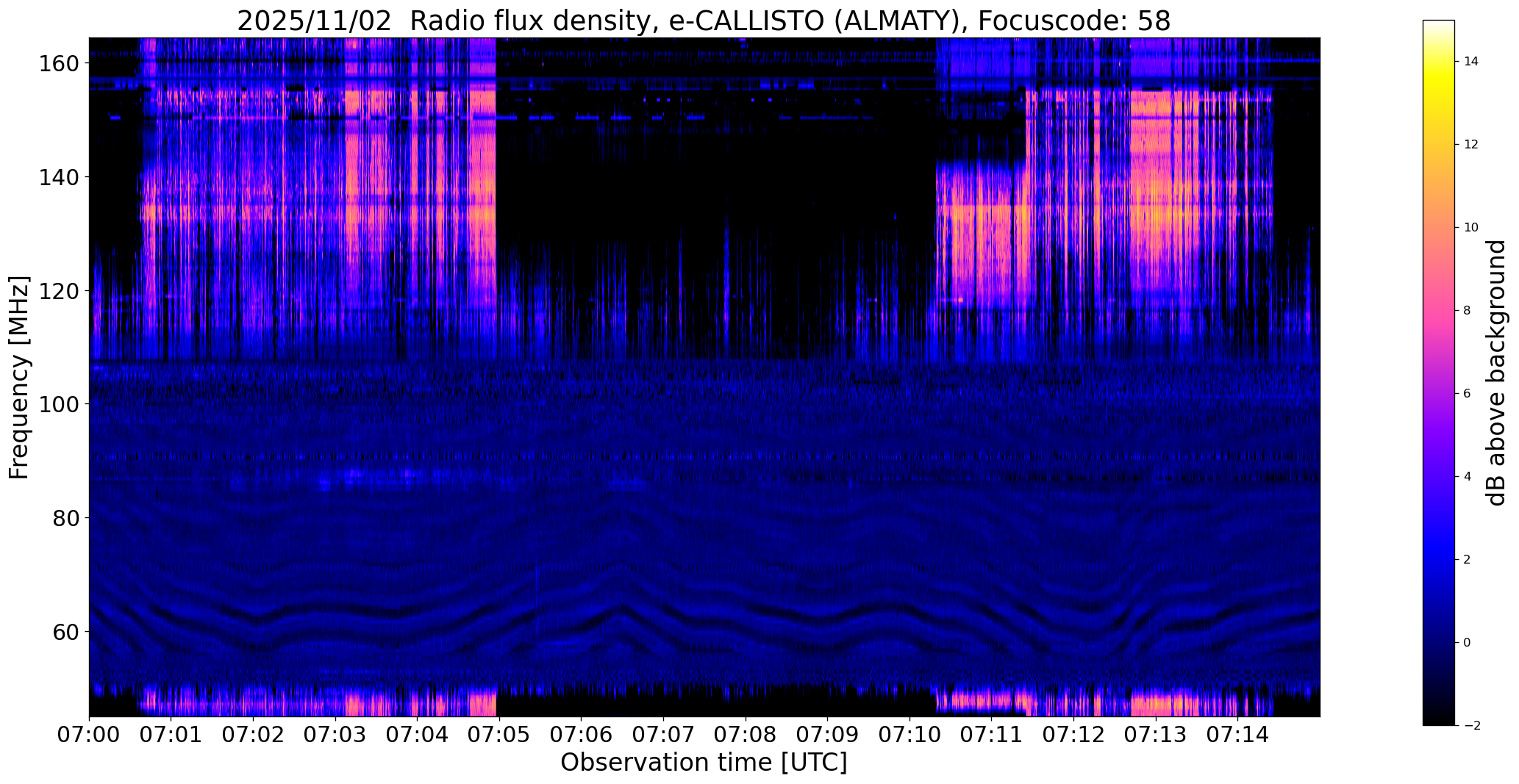Select the 'dB above background' colorbar label
The height and width of the screenshot is (784, 1519).
(1496, 373)
